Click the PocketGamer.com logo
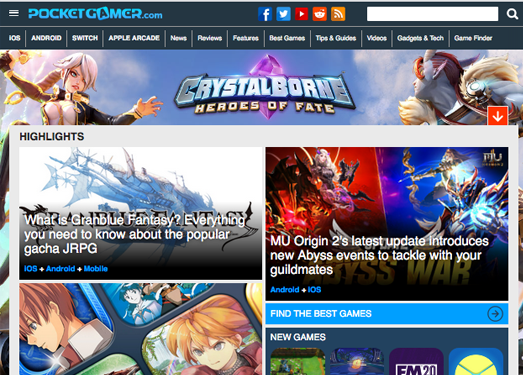The width and height of the screenshot is (523, 375). click(x=95, y=14)
